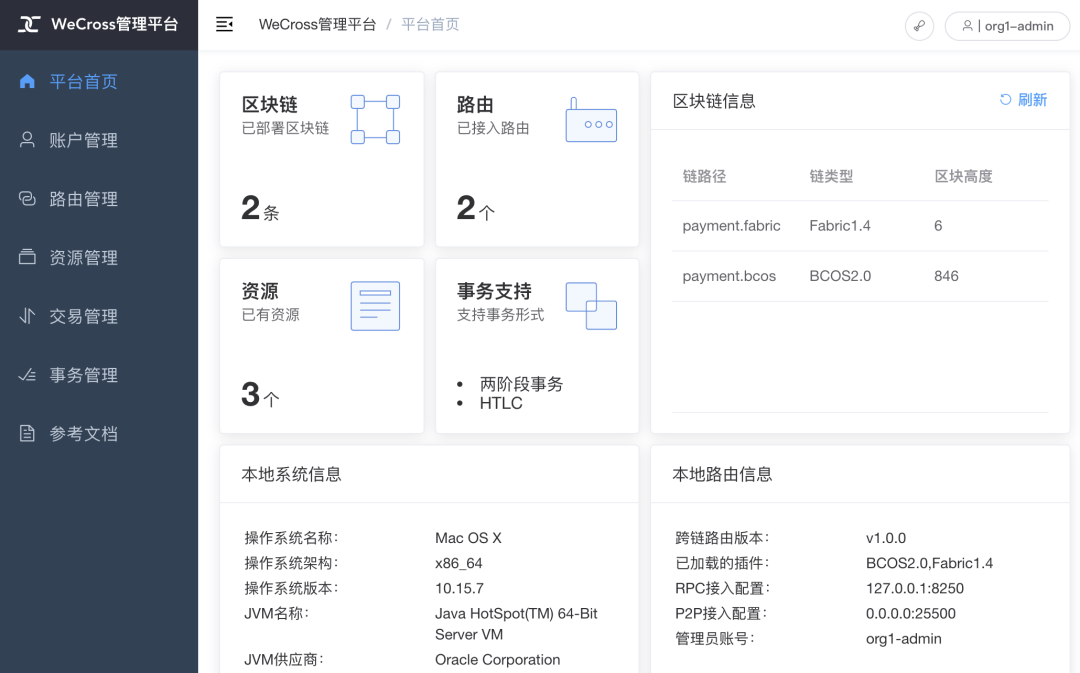This screenshot has width=1080, height=673.
Task: Click Oracle Corporation JVM vendor value
Action: click(x=497, y=660)
